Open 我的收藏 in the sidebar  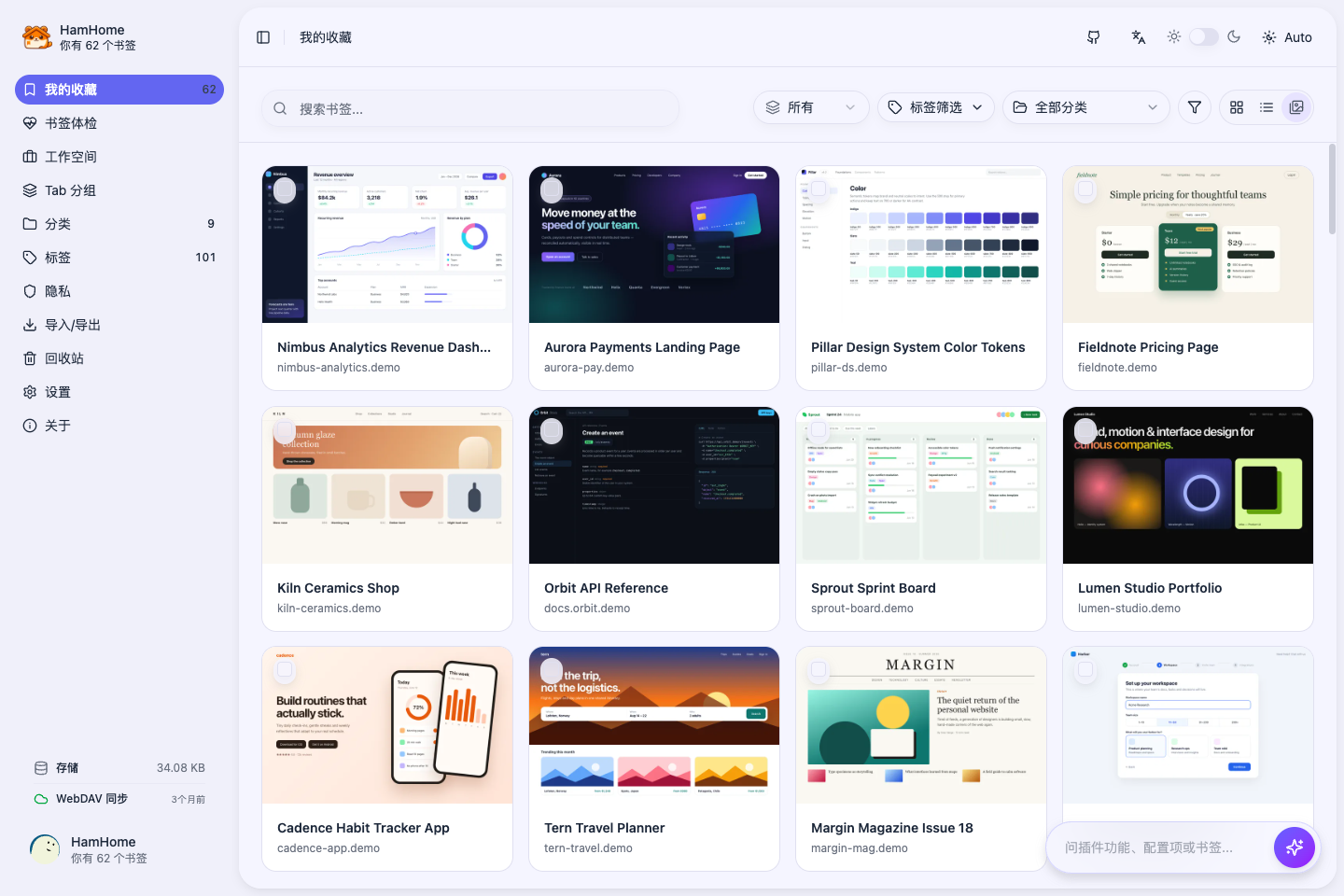pyautogui.click(x=119, y=90)
